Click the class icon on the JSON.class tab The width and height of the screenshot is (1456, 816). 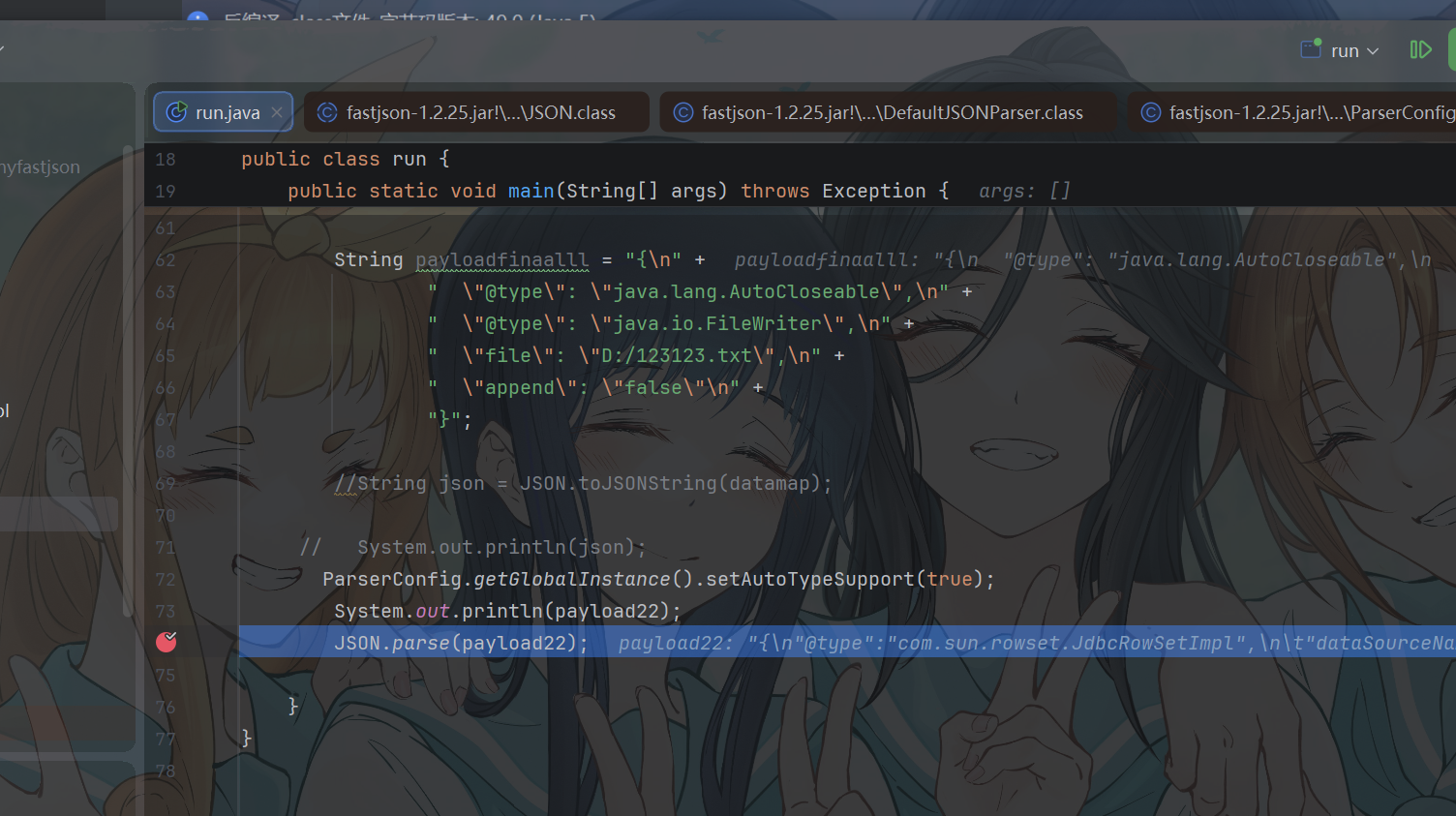pyautogui.click(x=327, y=112)
